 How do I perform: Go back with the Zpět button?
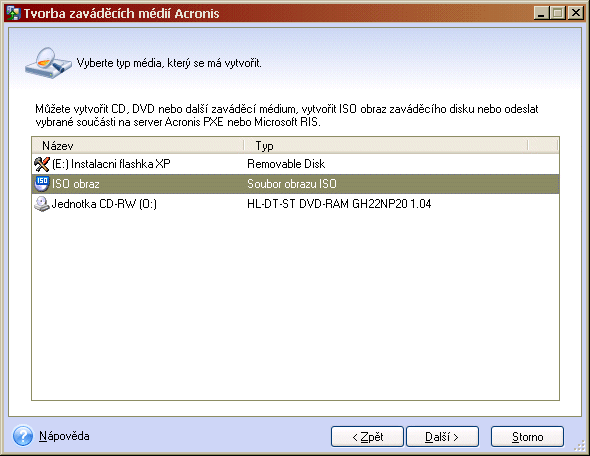[367, 436]
